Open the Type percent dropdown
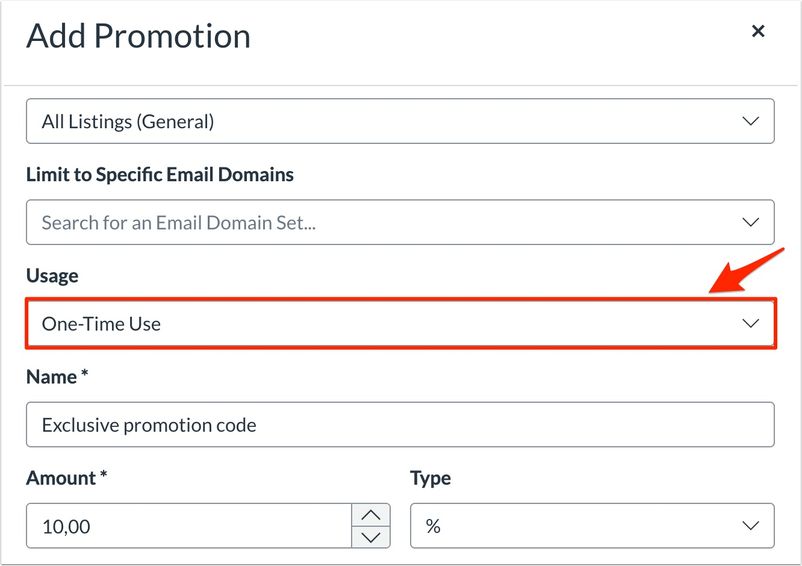Viewport: 802px width, 566px height. point(580,526)
